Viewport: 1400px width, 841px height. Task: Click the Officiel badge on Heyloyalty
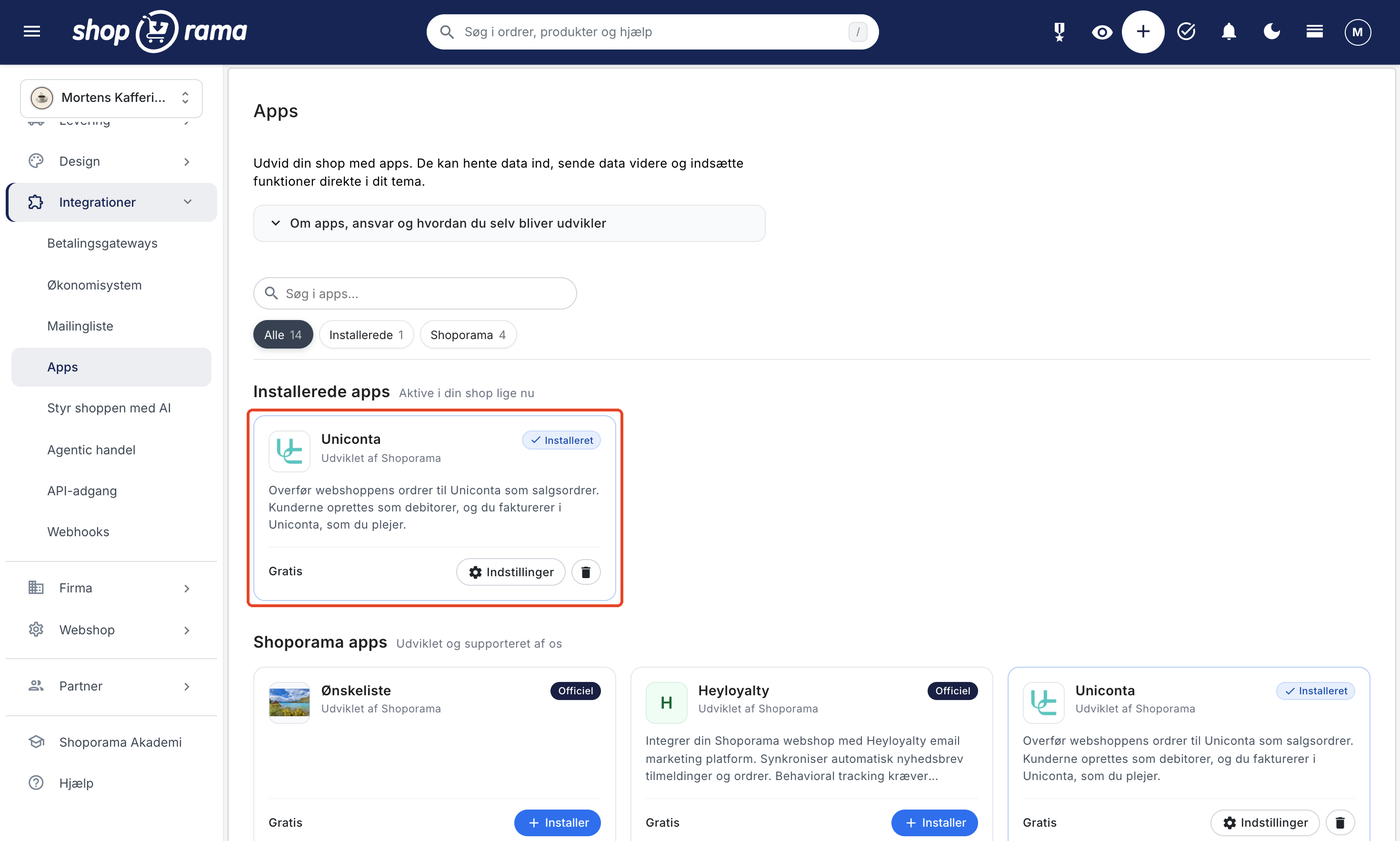pos(953,691)
